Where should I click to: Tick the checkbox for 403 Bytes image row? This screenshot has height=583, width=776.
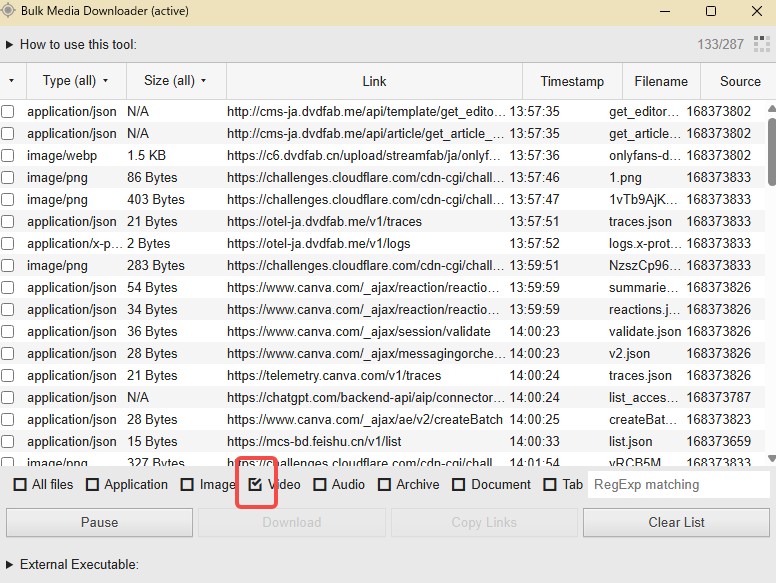click(7, 199)
